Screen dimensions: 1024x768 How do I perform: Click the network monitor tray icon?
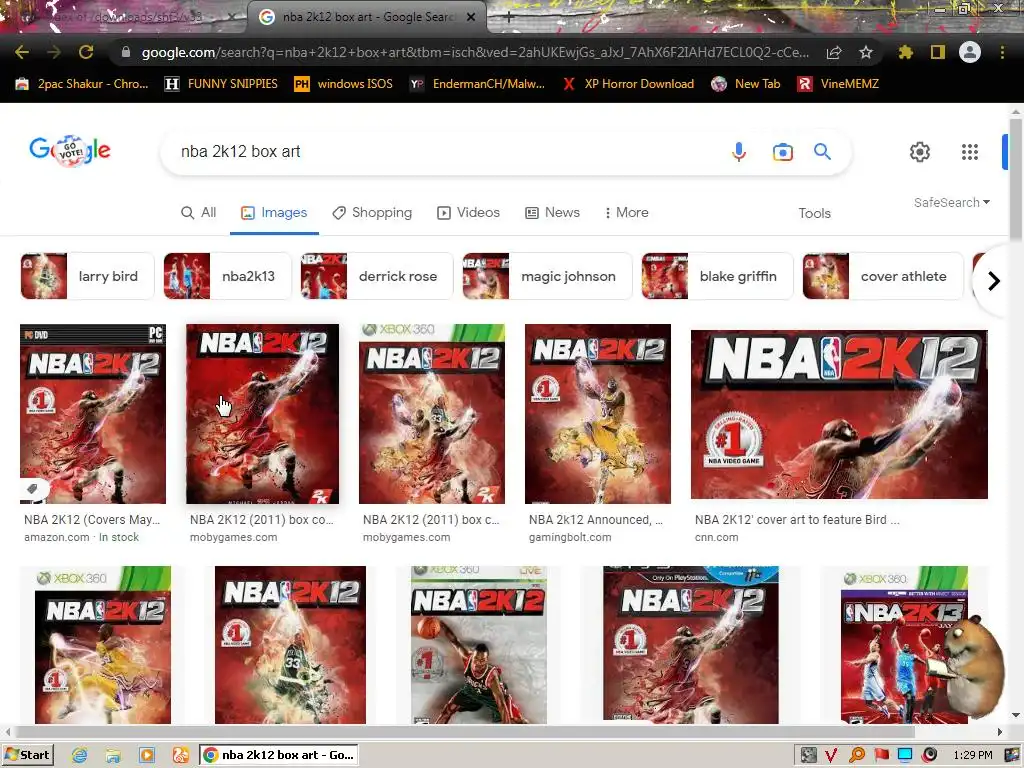click(905, 756)
